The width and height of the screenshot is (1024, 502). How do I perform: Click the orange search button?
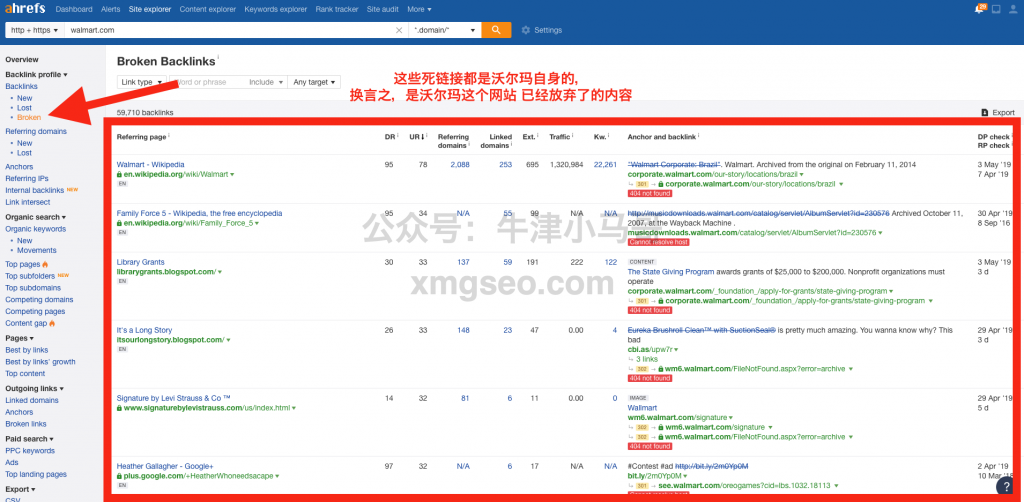click(496, 30)
